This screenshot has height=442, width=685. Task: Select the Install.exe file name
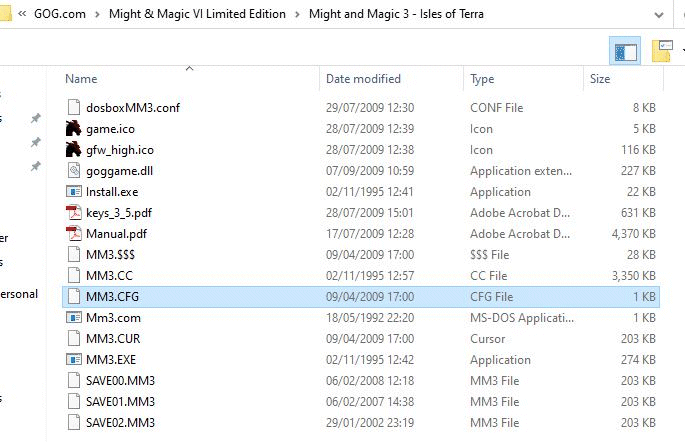click(x=112, y=191)
